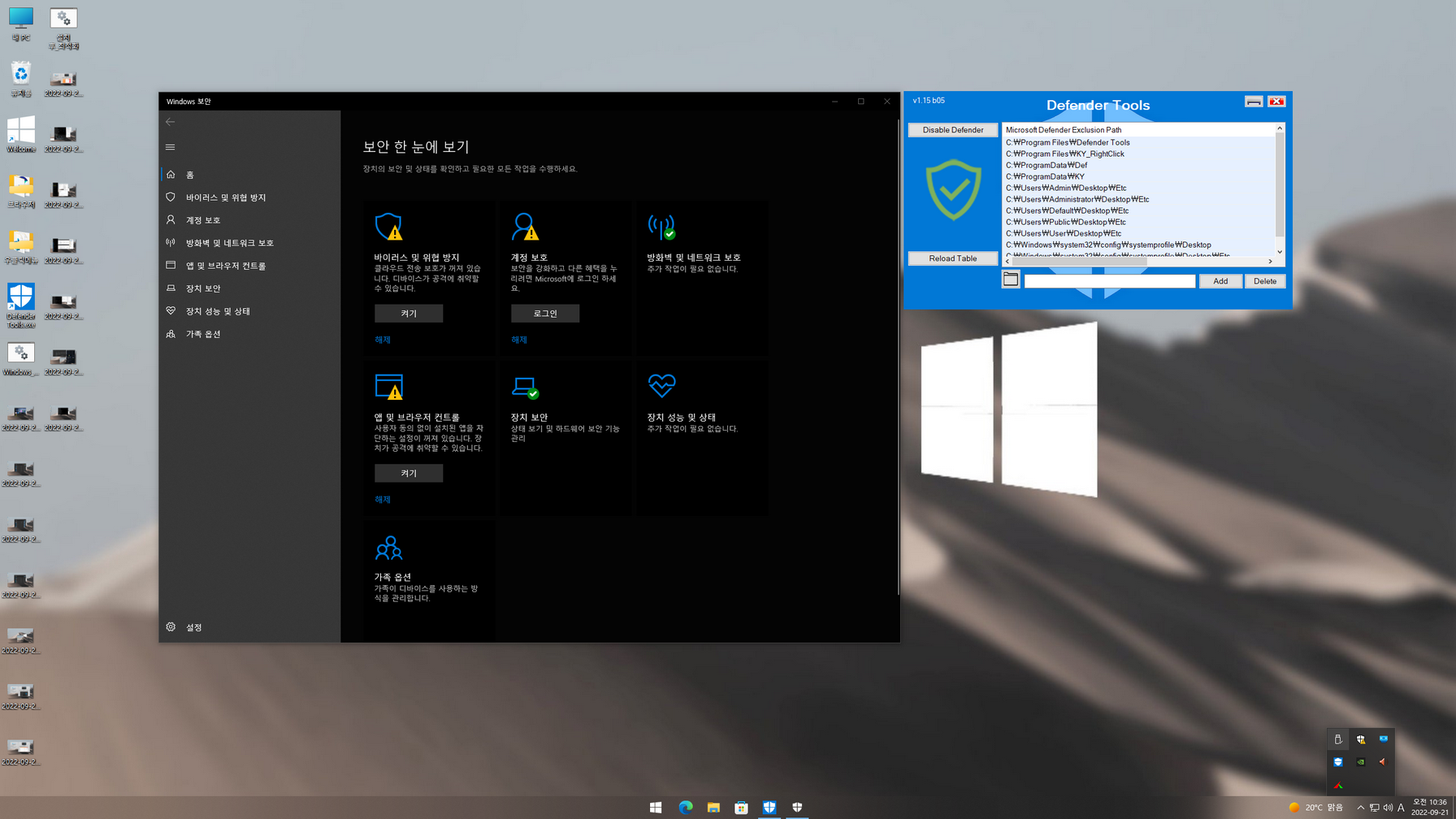Select C:\Users\Public\Desktop\Etc row
Viewport: 1456px width, 819px height.
(x=1139, y=222)
